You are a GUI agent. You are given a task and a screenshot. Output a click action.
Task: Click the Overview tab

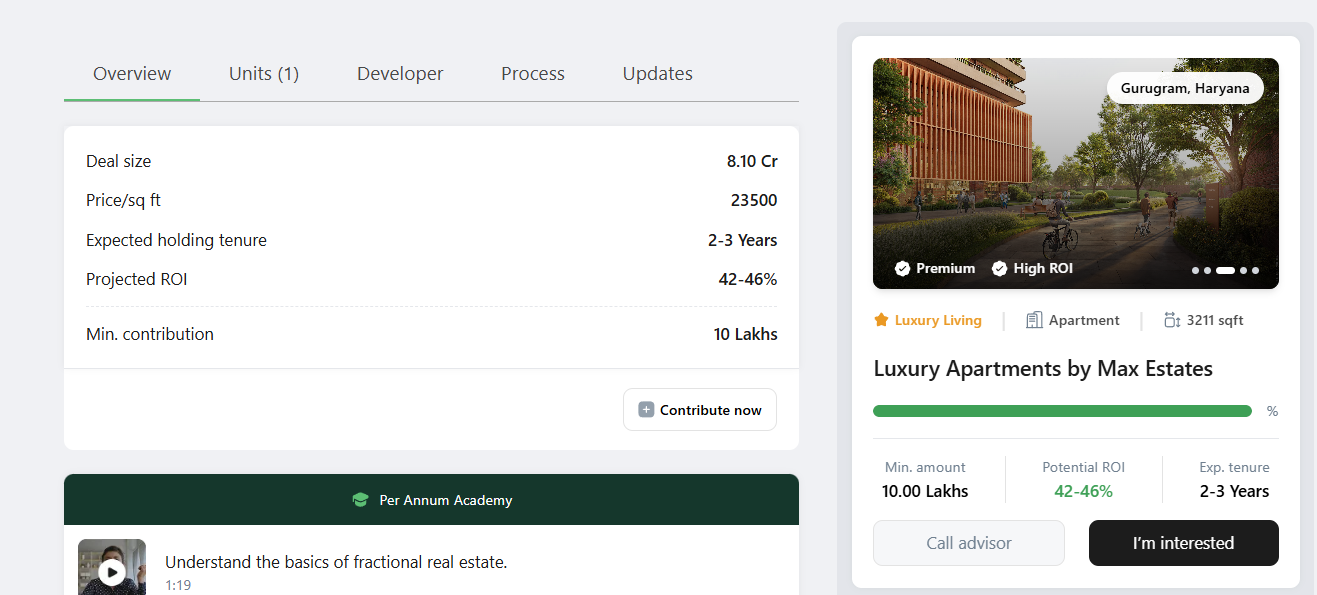point(132,74)
